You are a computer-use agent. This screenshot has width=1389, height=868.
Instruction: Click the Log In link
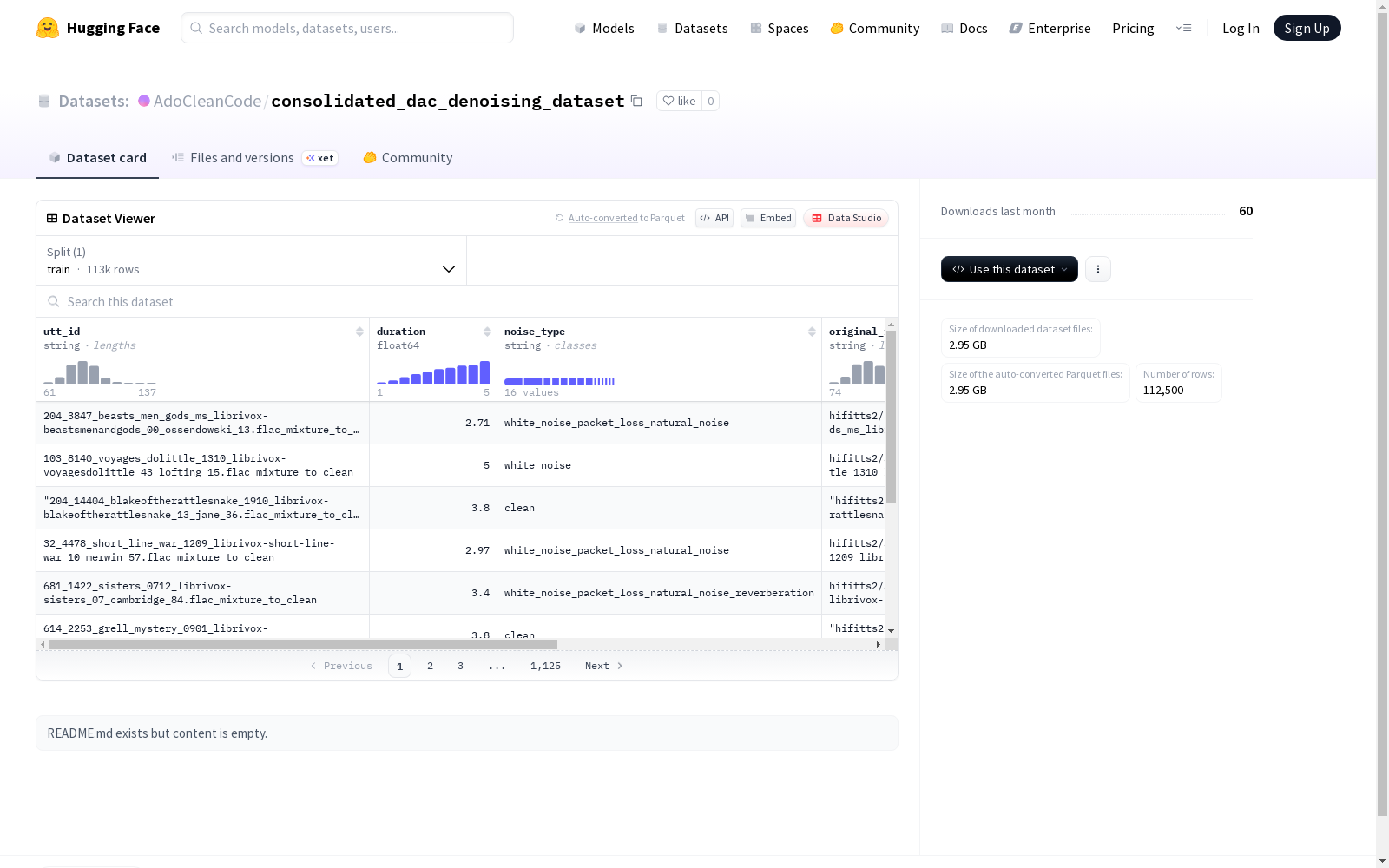click(1241, 28)
